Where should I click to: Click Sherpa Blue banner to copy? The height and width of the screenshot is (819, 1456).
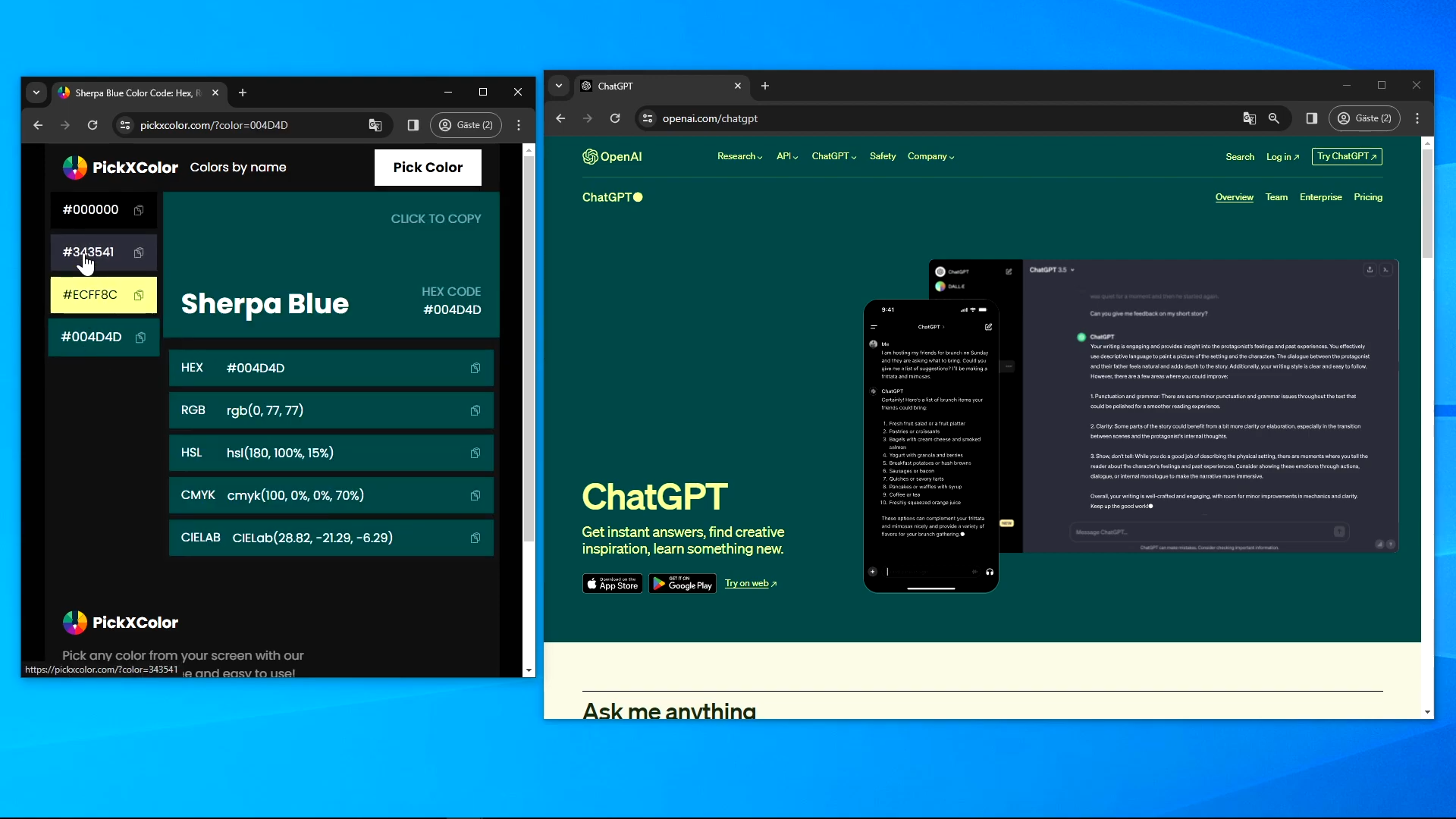pyautogui.click(x=331, y=265)
